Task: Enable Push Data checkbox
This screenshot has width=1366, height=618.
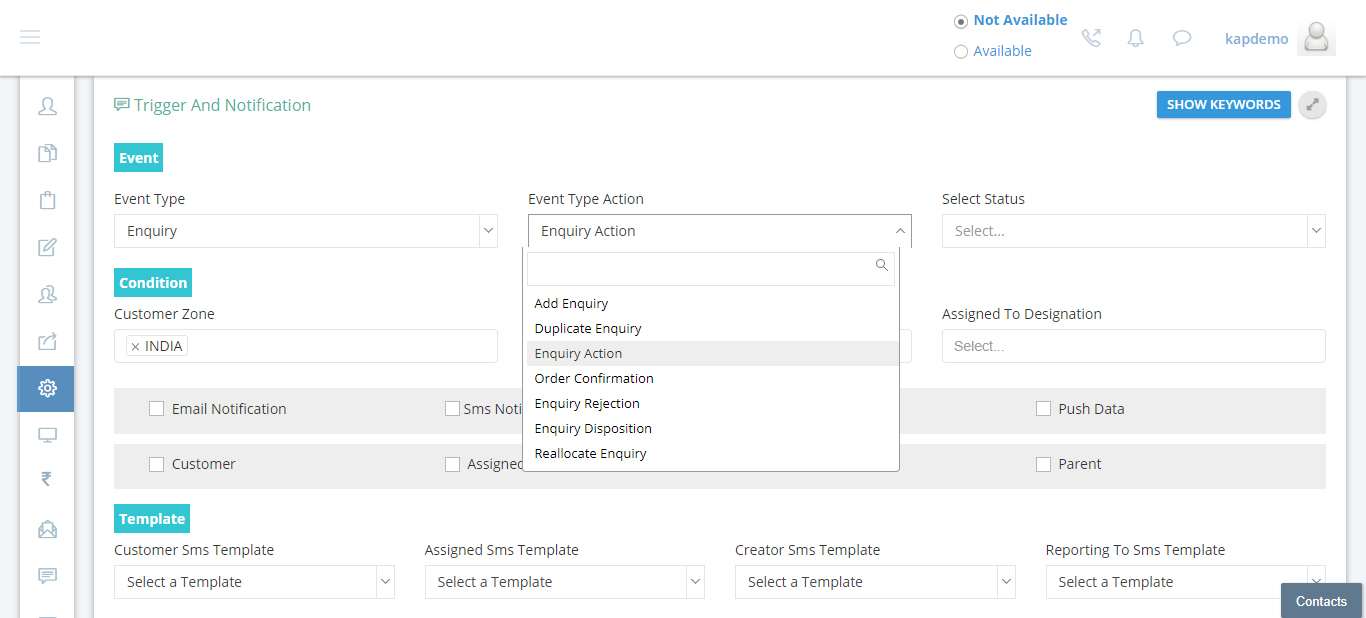Action: pyautogui.click(x=1043, y=408)
